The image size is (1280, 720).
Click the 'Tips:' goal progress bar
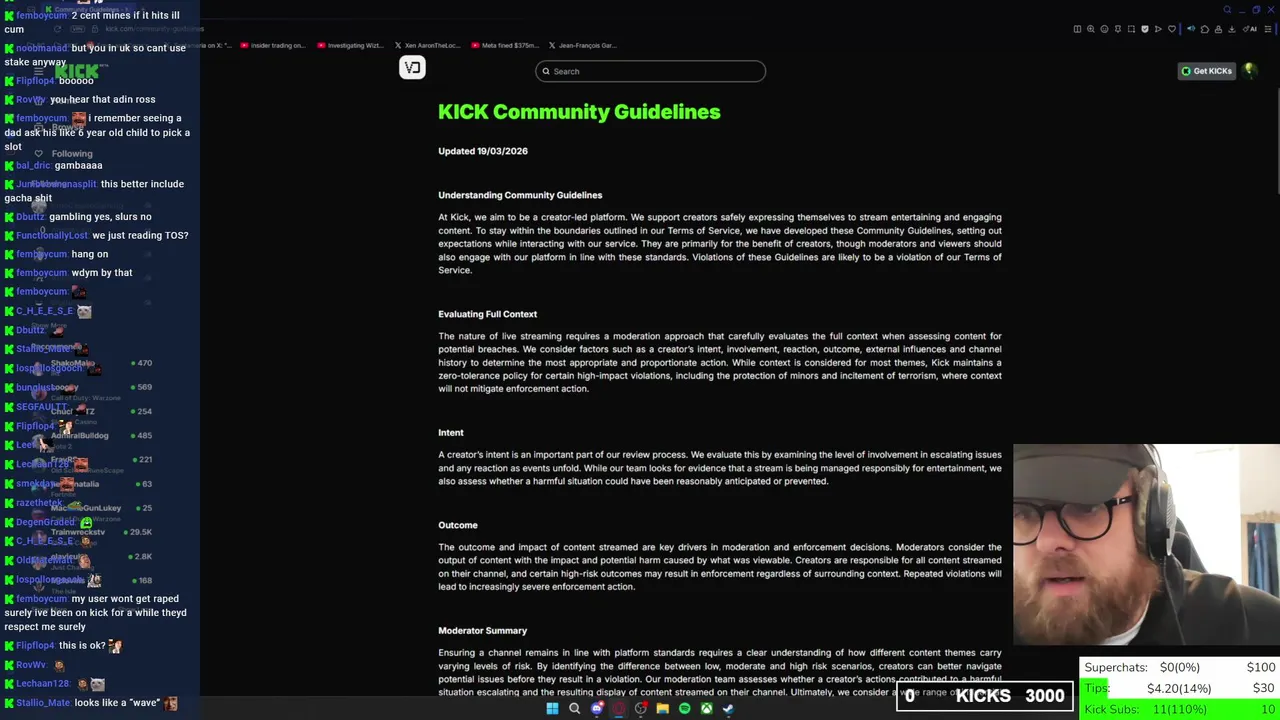1180,688
